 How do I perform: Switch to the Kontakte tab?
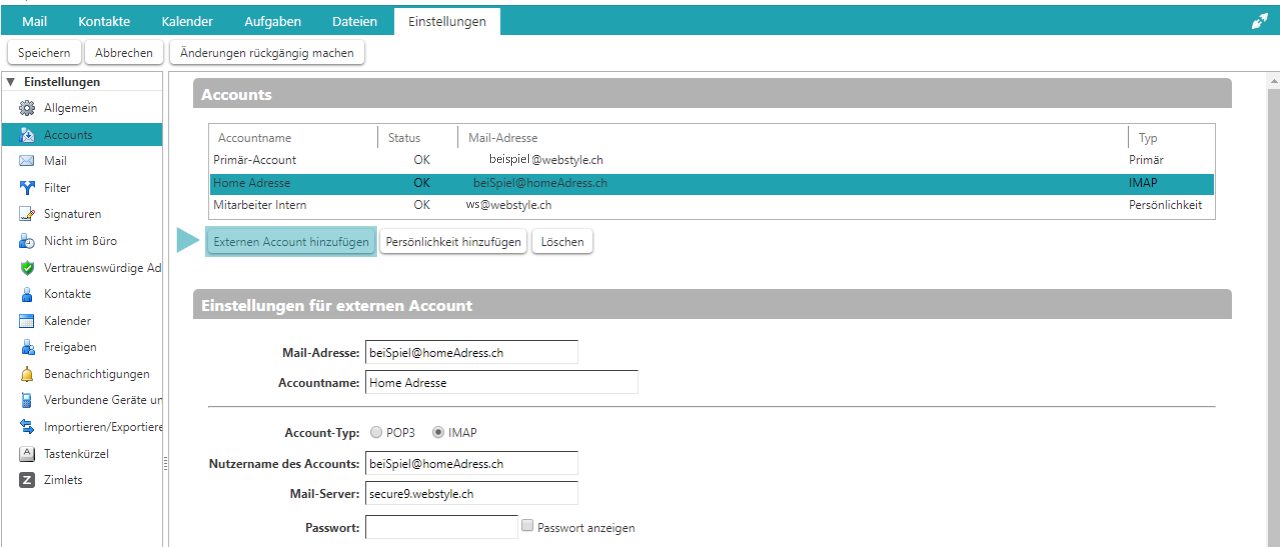coord(104,21)
